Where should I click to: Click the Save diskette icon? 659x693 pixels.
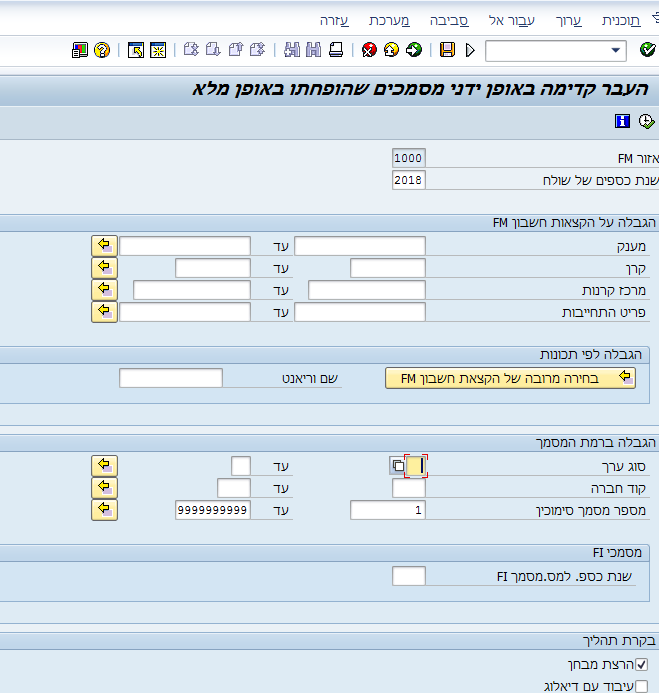(x=447, y=50)
